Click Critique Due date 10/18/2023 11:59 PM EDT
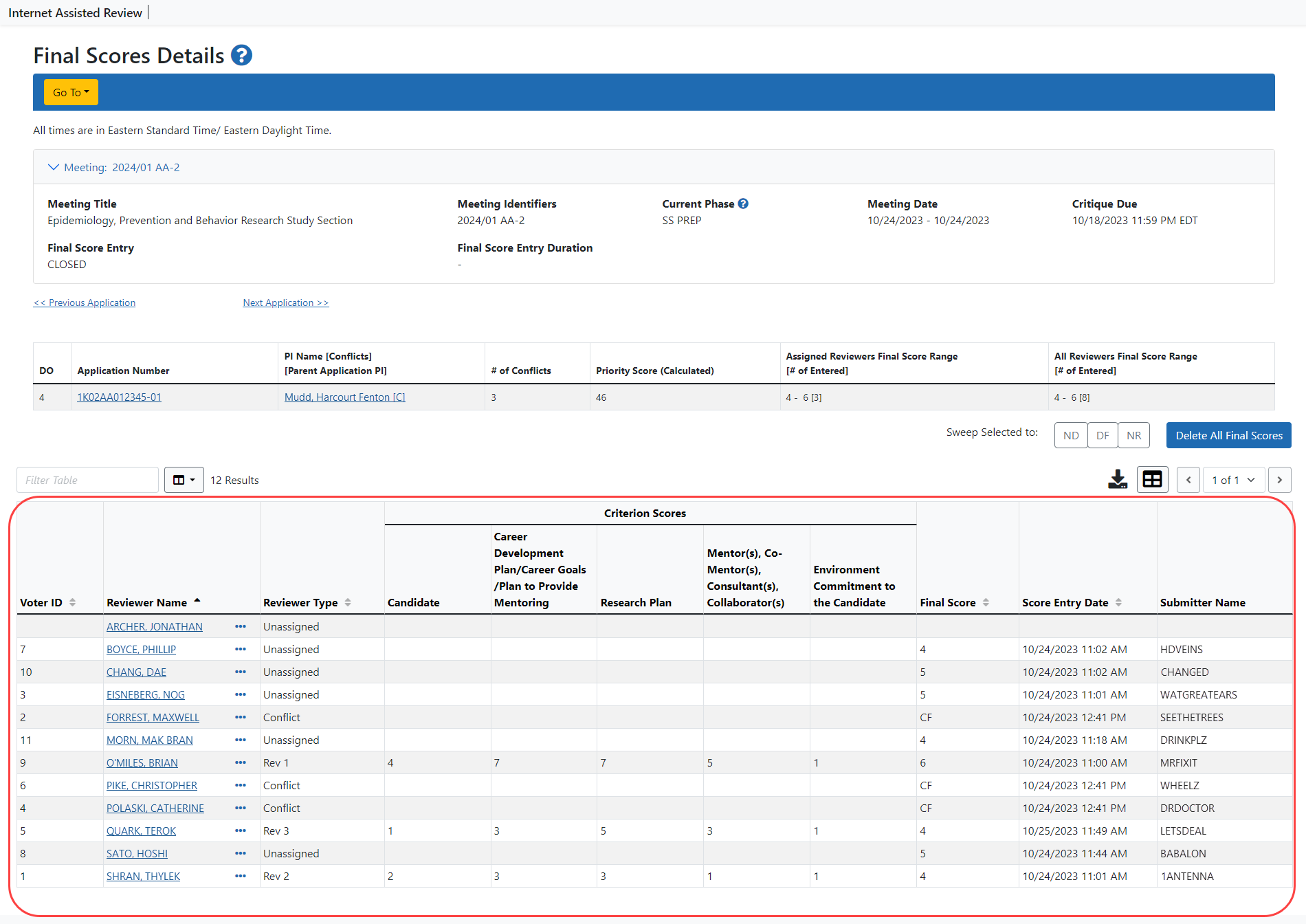Image resolution: width=1306 pixels, height=924 pixels. (1135, 220)
